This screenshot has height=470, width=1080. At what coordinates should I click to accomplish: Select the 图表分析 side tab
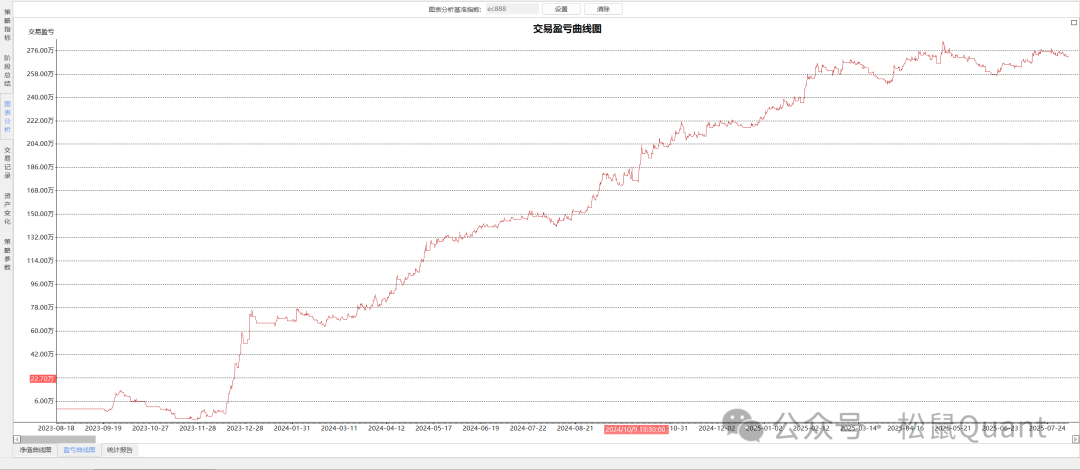(x=7, y=116)
